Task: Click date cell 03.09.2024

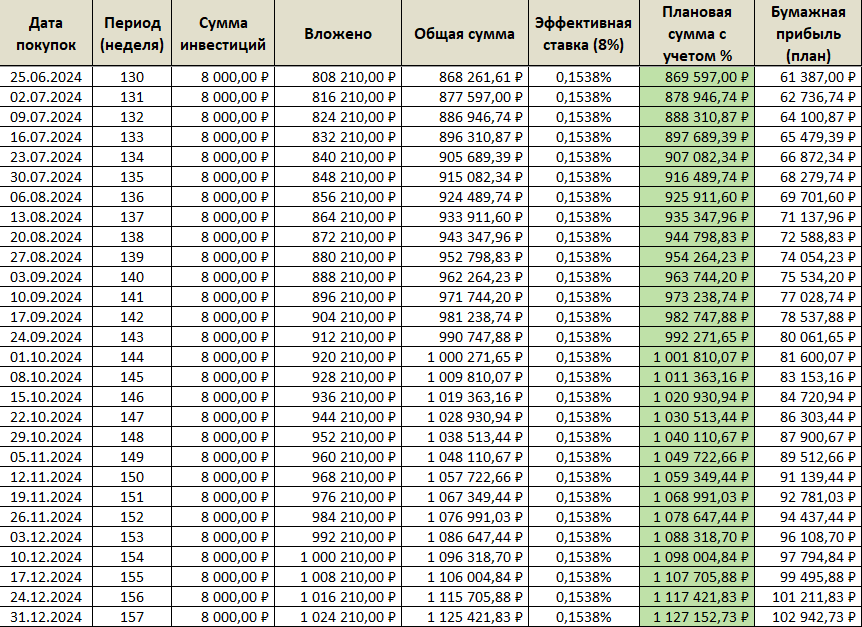Action: tap(46, 277)
